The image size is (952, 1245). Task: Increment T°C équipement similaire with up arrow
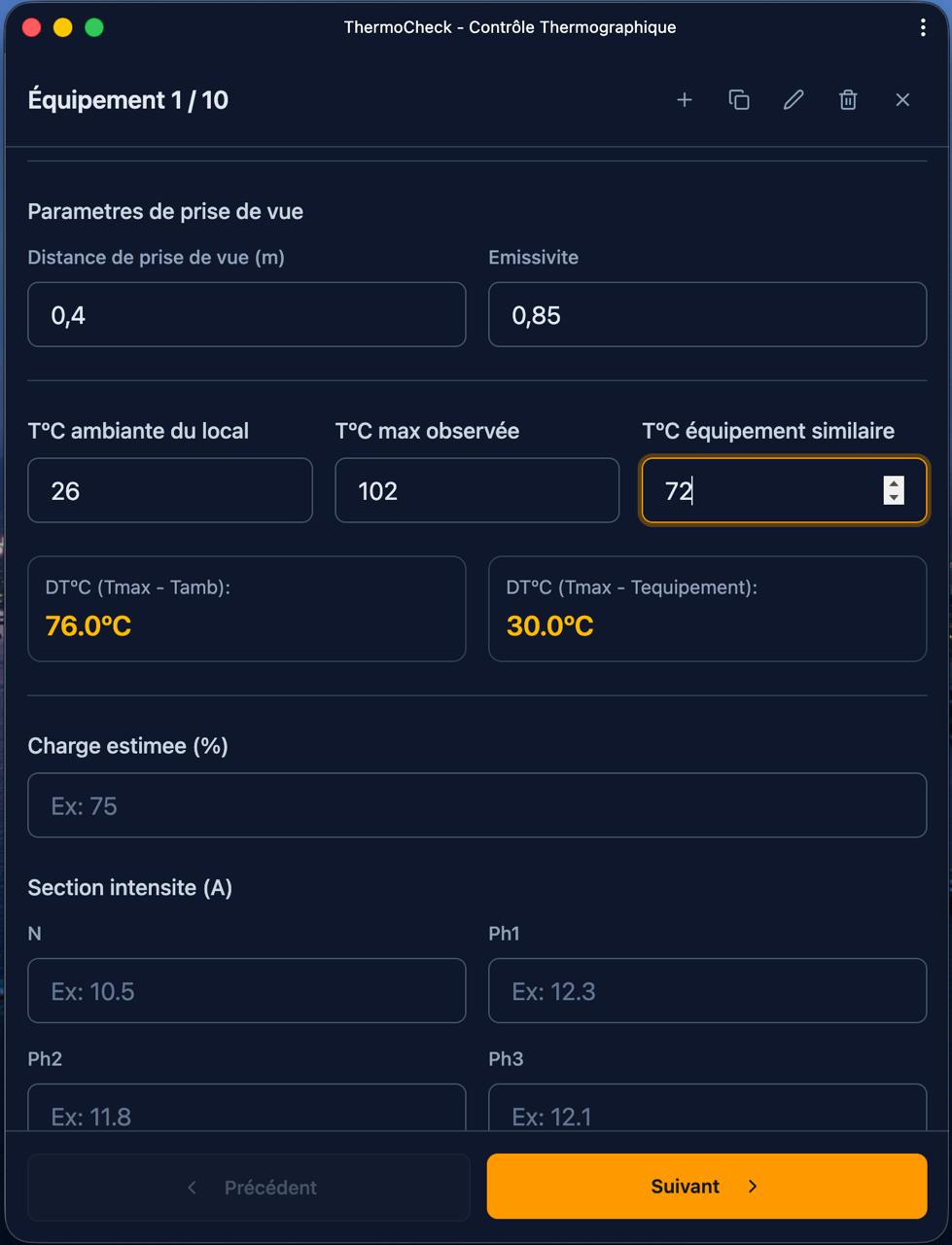point(893,483)
